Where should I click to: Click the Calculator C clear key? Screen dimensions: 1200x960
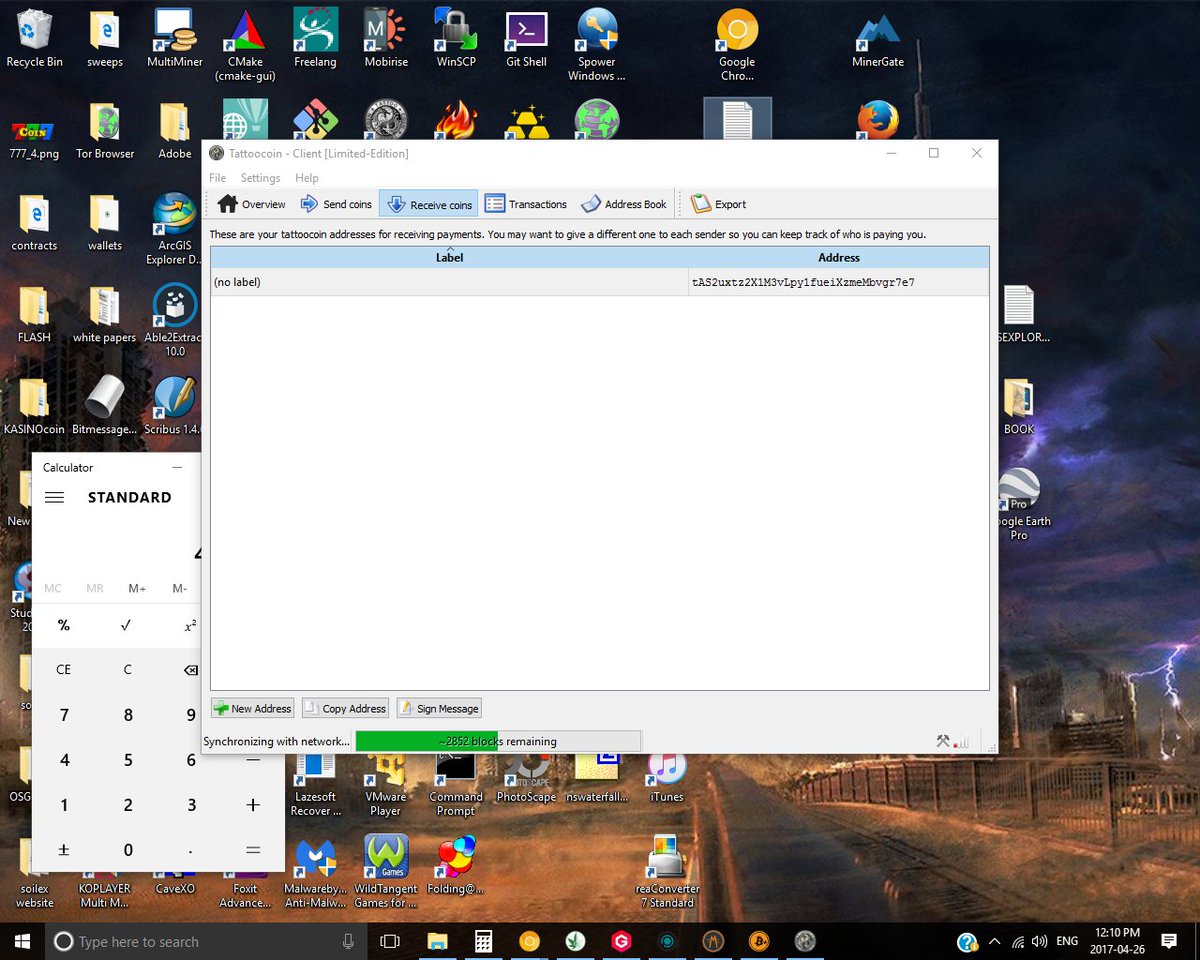click(127, 669)
